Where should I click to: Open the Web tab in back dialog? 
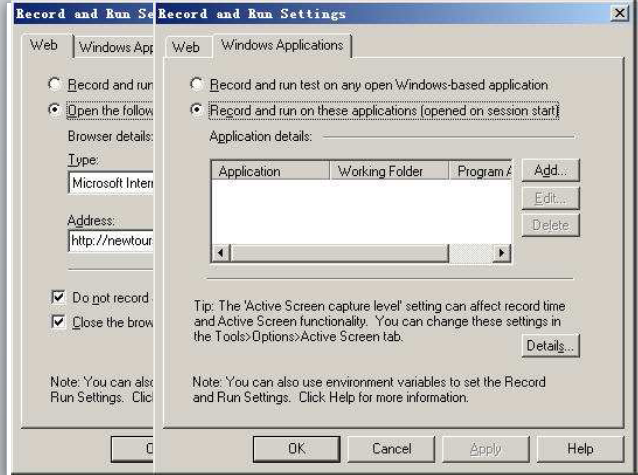click(44, 45)
